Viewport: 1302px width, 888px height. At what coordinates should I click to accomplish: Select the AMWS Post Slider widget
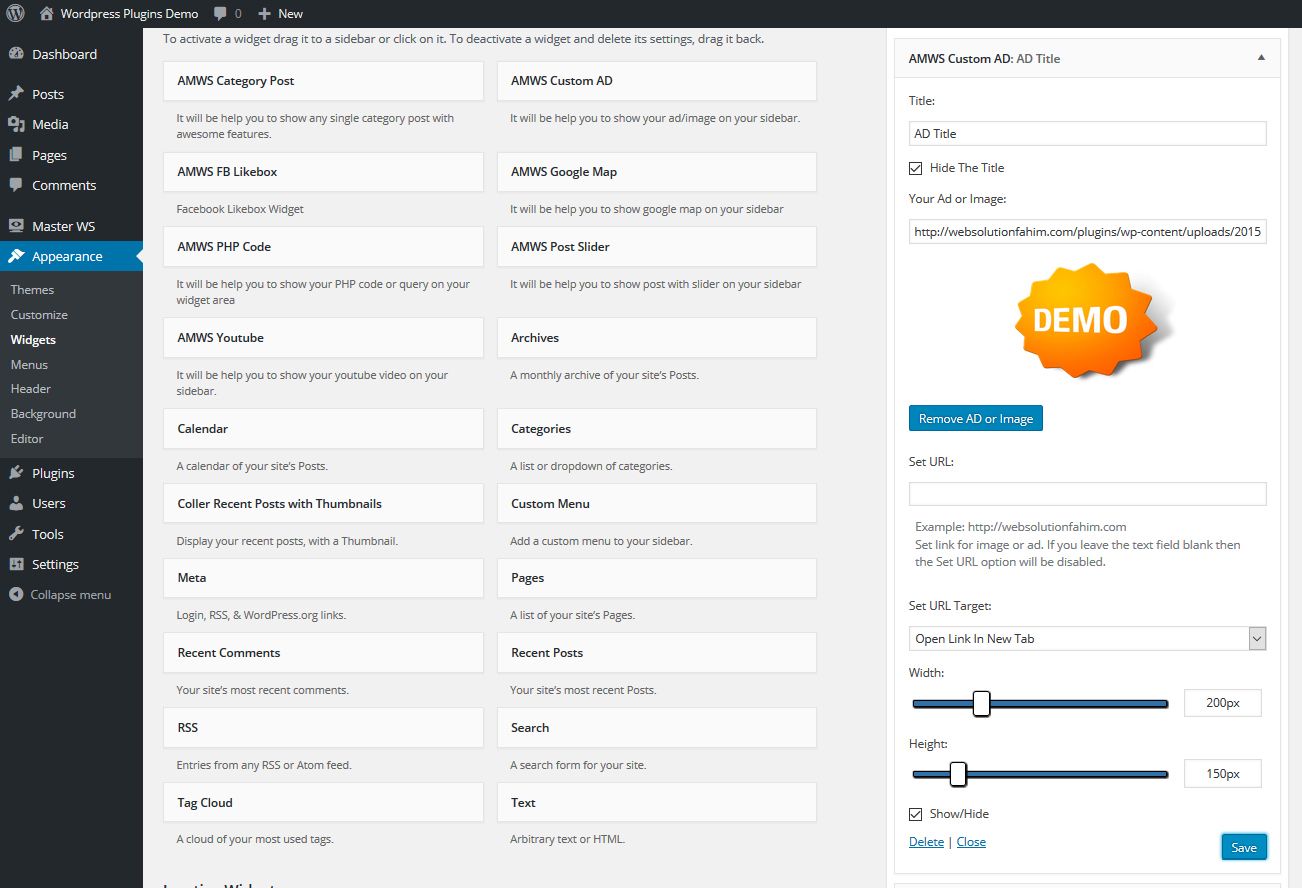pos(657,247)
